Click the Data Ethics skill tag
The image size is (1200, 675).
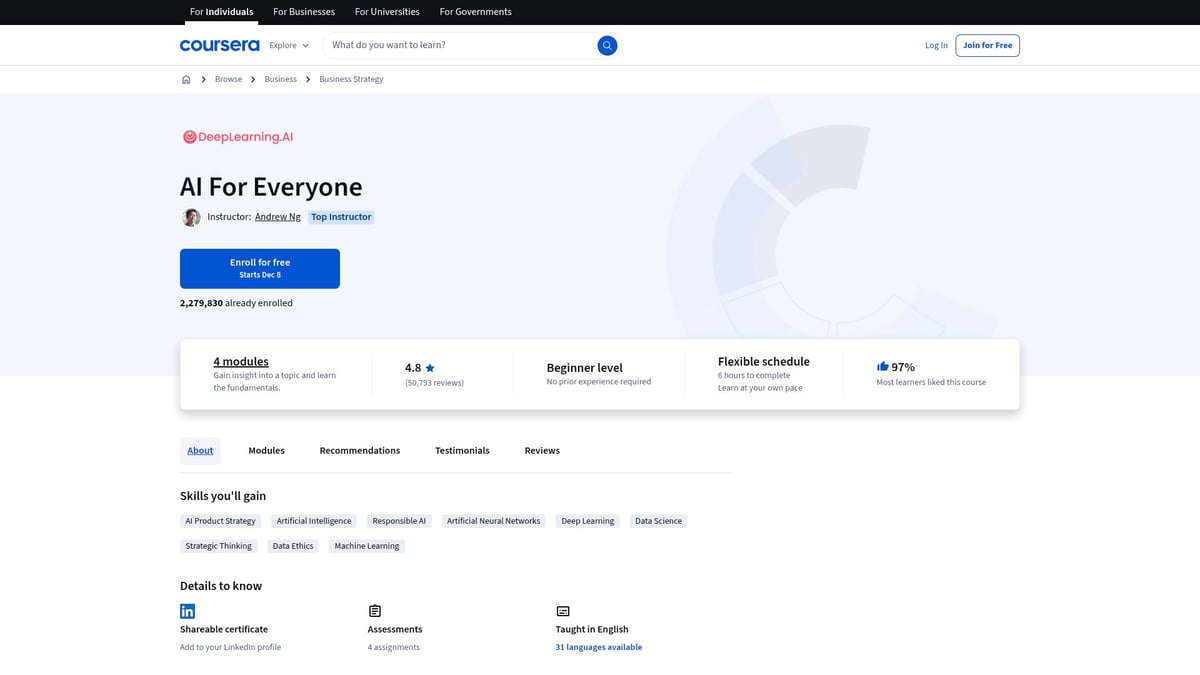293,546
